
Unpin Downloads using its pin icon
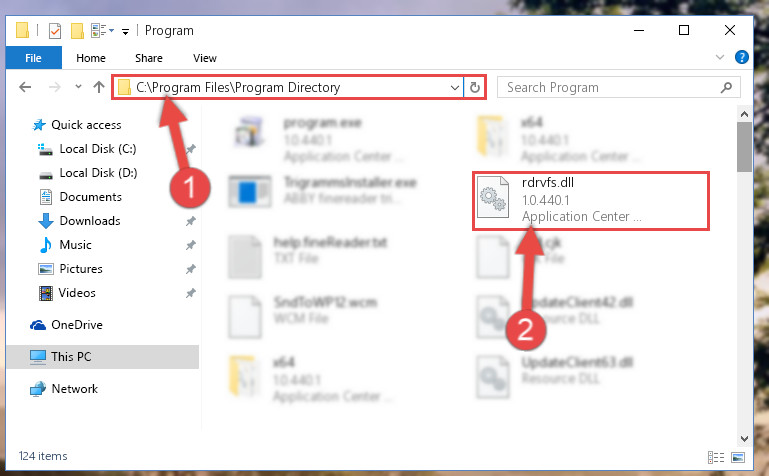pyautogui.click(x=190, y=222)
